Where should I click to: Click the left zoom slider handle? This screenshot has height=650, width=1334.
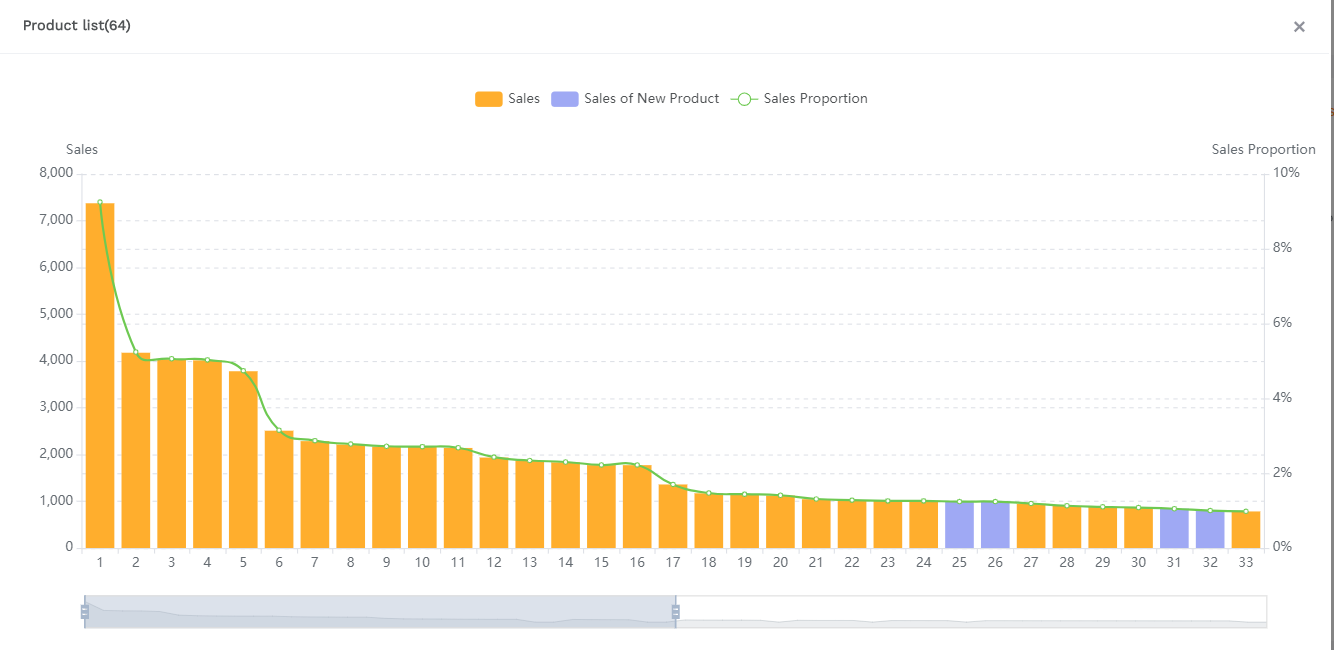tap(85, 612)
